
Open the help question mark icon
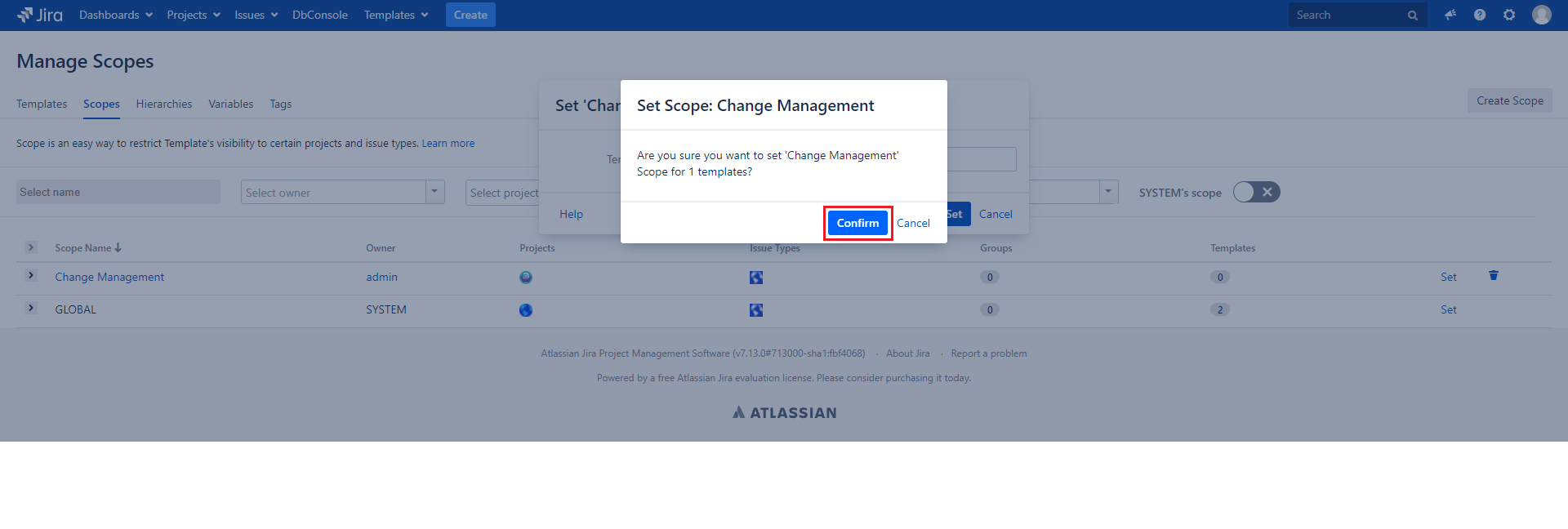1480,15
